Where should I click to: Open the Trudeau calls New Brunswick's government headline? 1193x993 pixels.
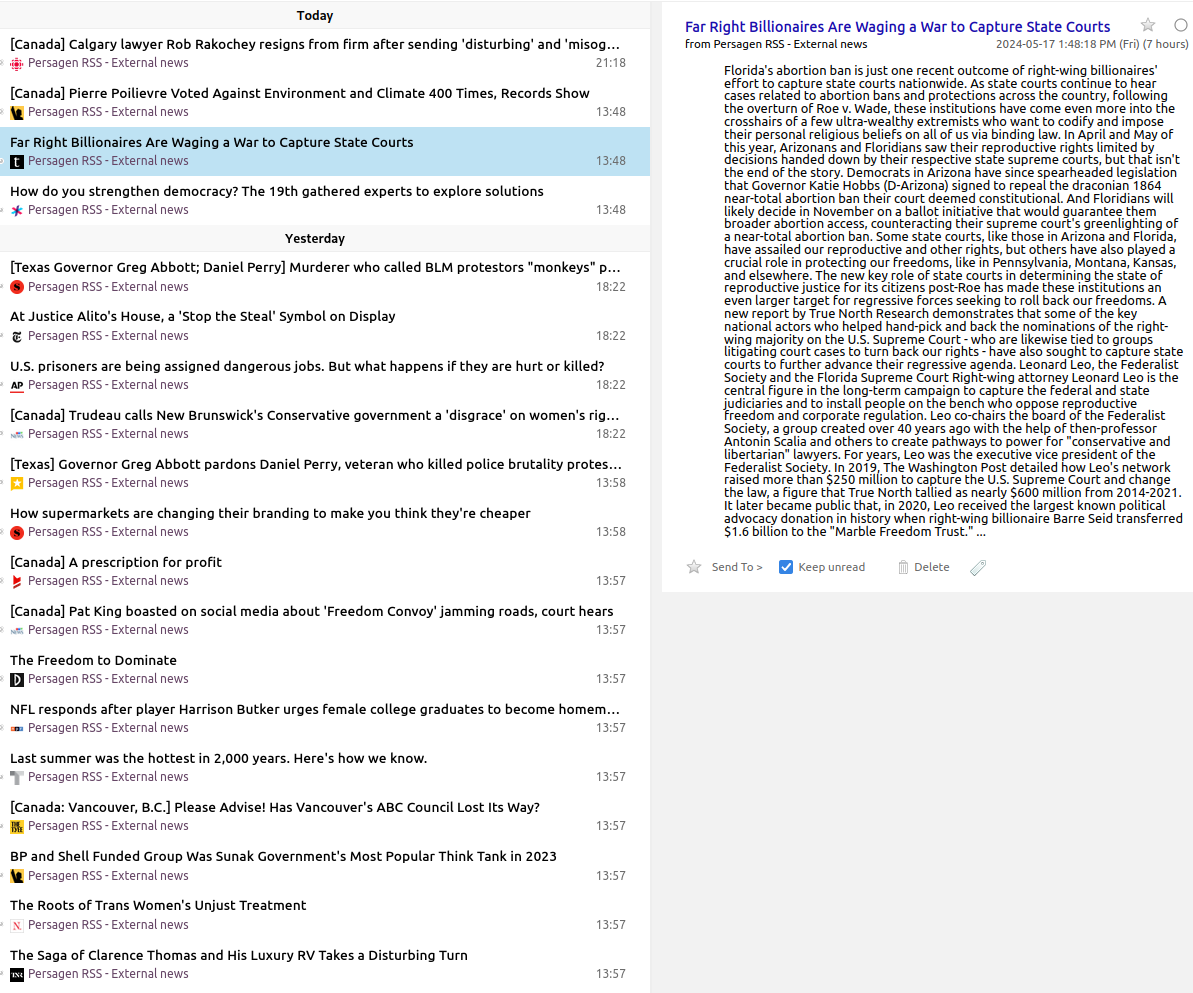point(315,415)
